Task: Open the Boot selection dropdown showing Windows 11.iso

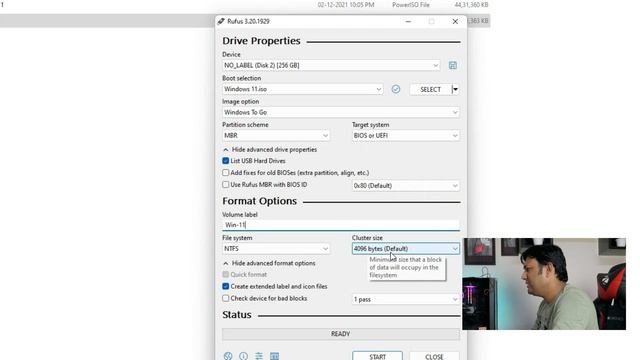Action: click(302, 89)
